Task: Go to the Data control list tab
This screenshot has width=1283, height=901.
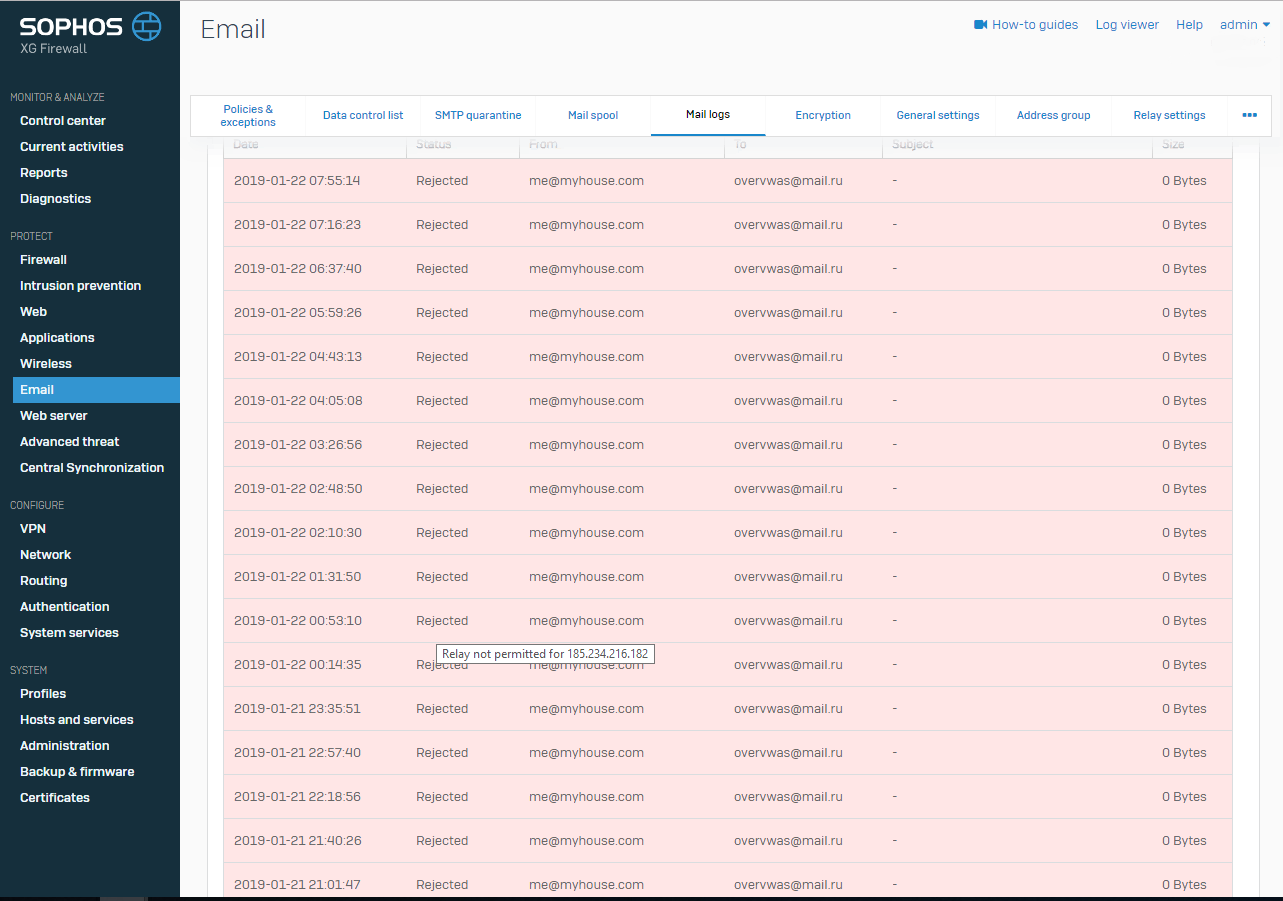Action: 363,115
